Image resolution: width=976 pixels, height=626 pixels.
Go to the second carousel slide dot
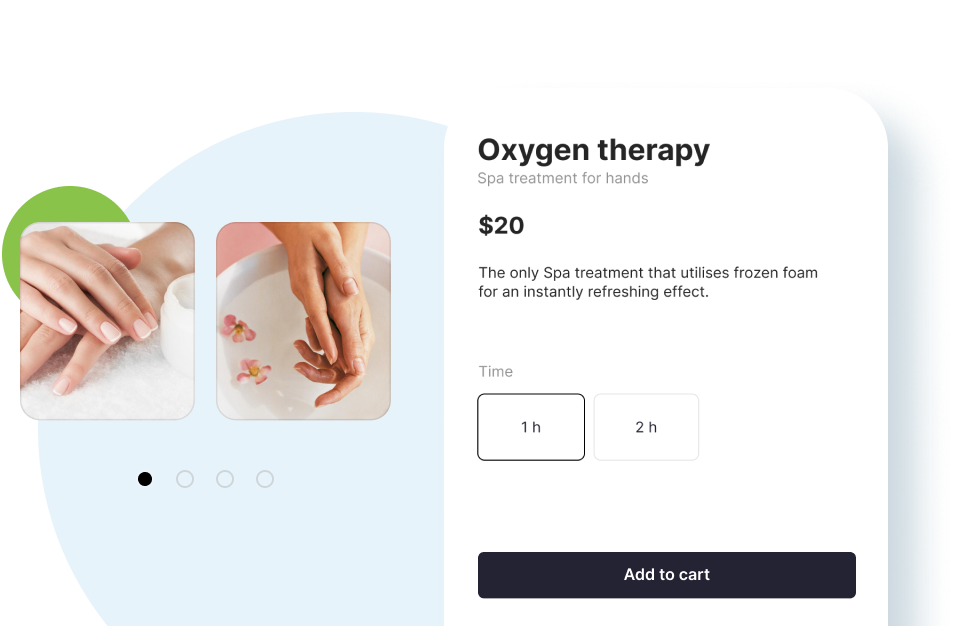click(x=185, y=479)
